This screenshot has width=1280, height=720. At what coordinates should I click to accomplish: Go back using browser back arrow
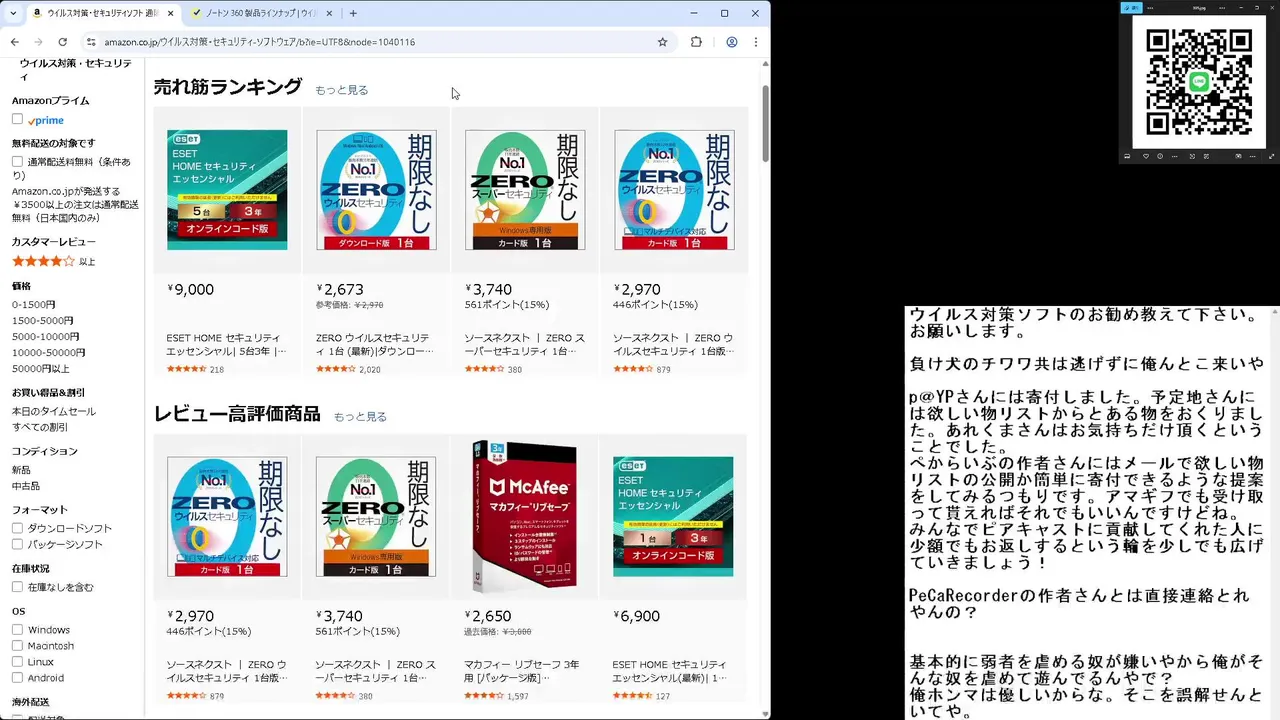[14, 42]
